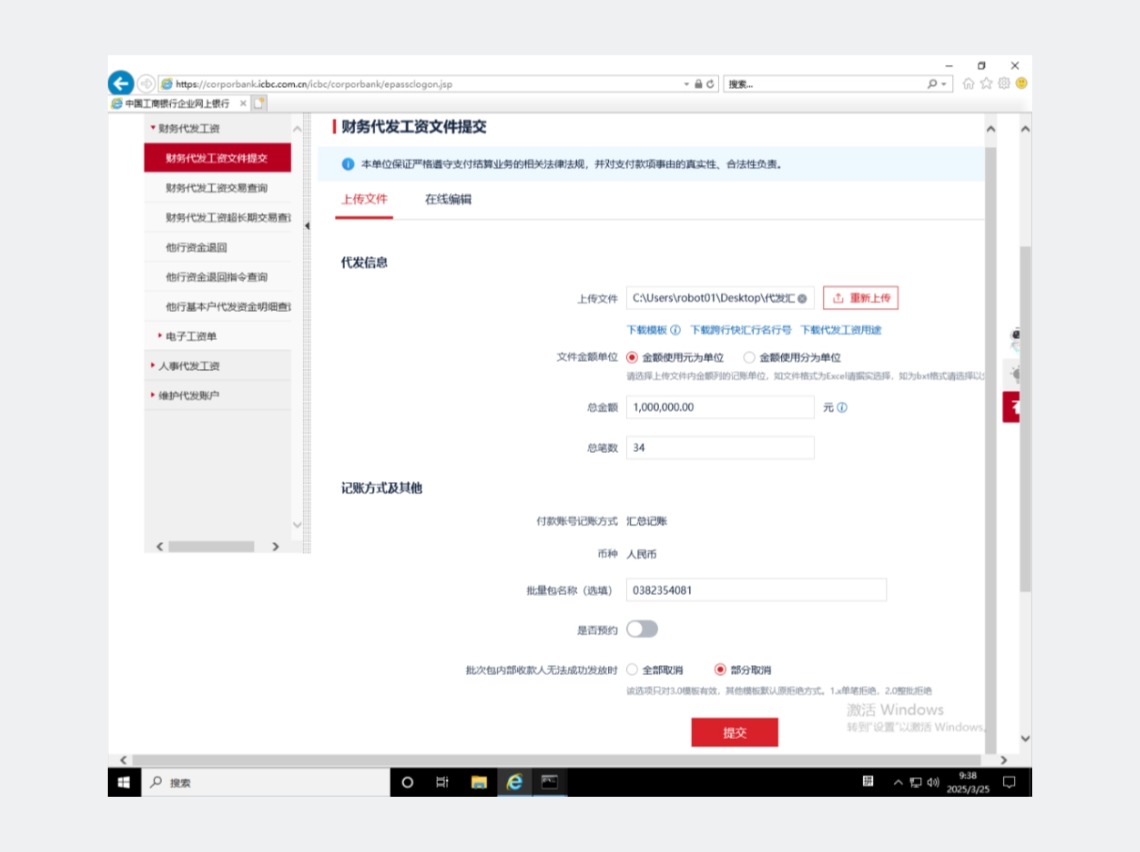The width and height of the screenshot is (1140, 852).
Task: Expand the 人事代发工资 sidebar section
Action: tap(188, 366)
